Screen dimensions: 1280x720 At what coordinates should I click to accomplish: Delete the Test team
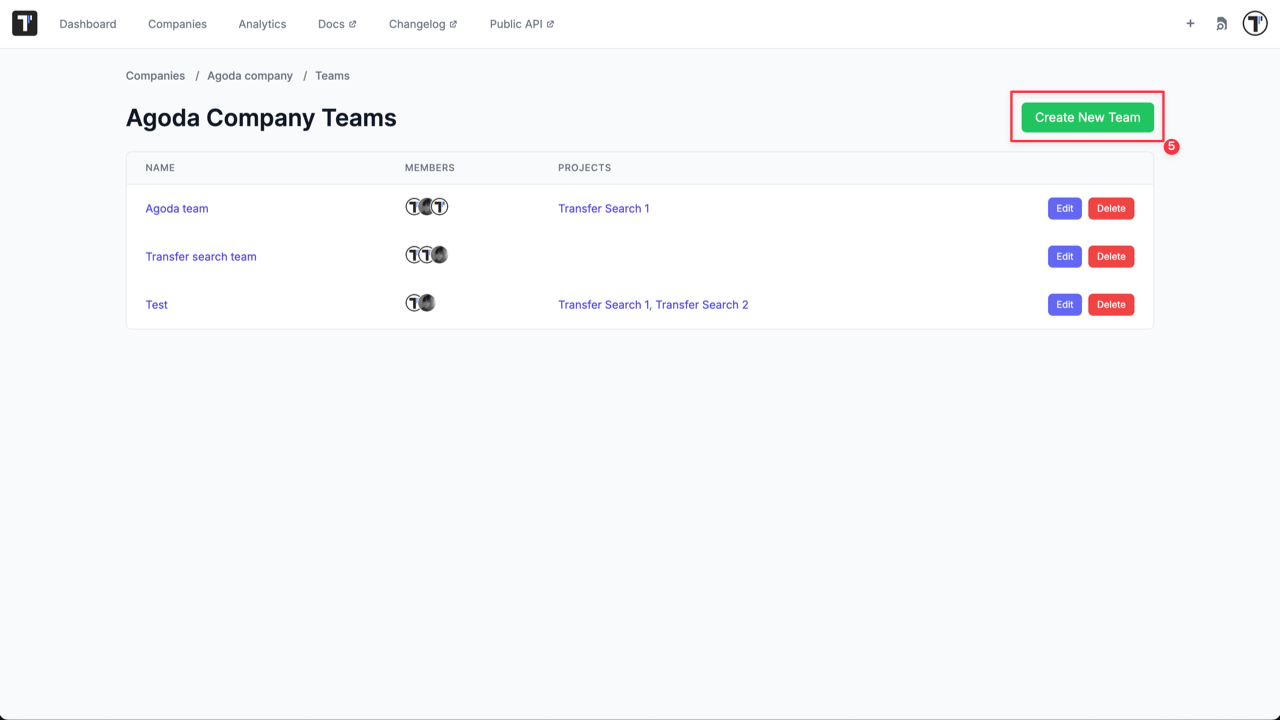1111,304
